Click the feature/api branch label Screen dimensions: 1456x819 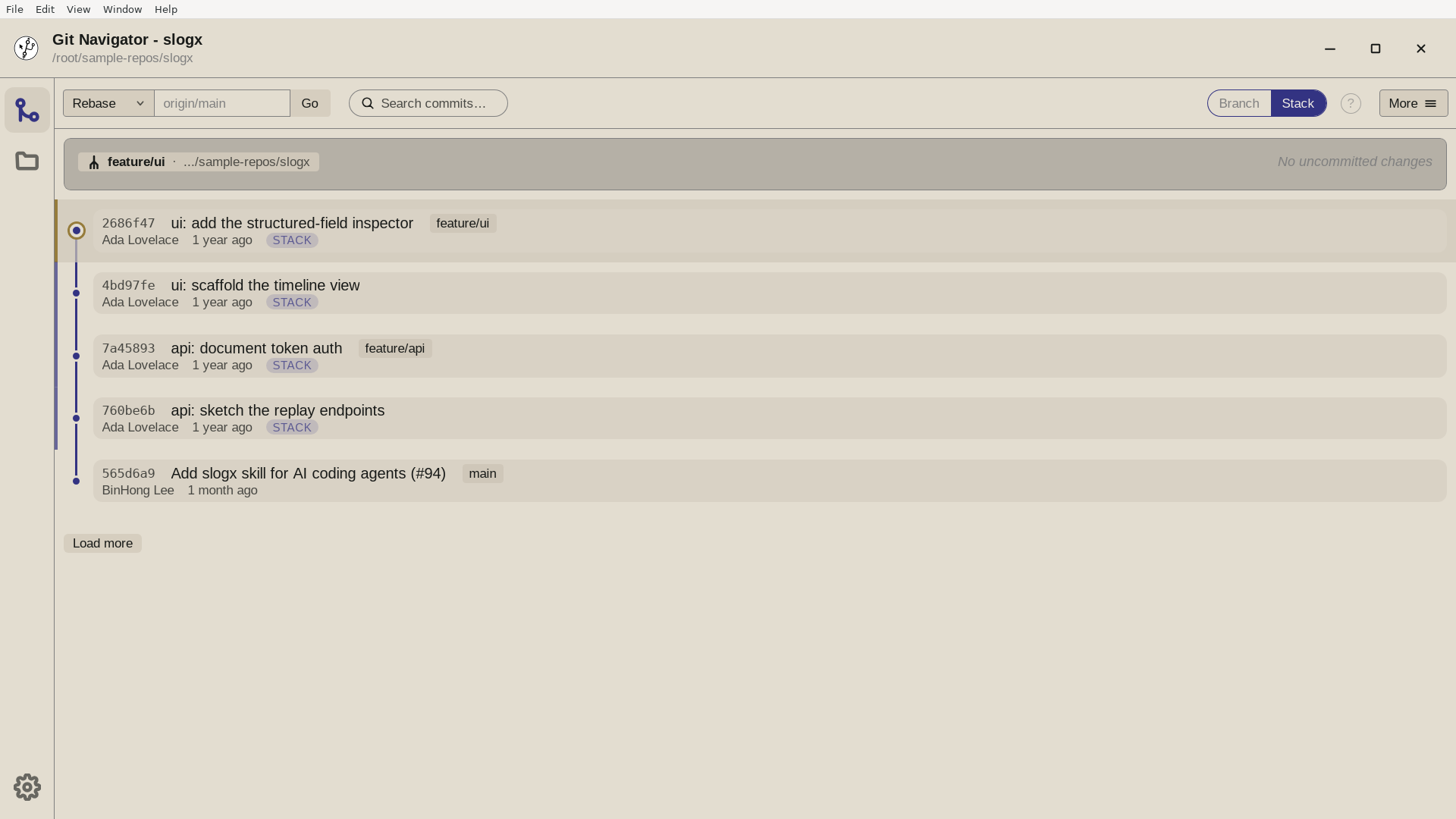point(395,349)
